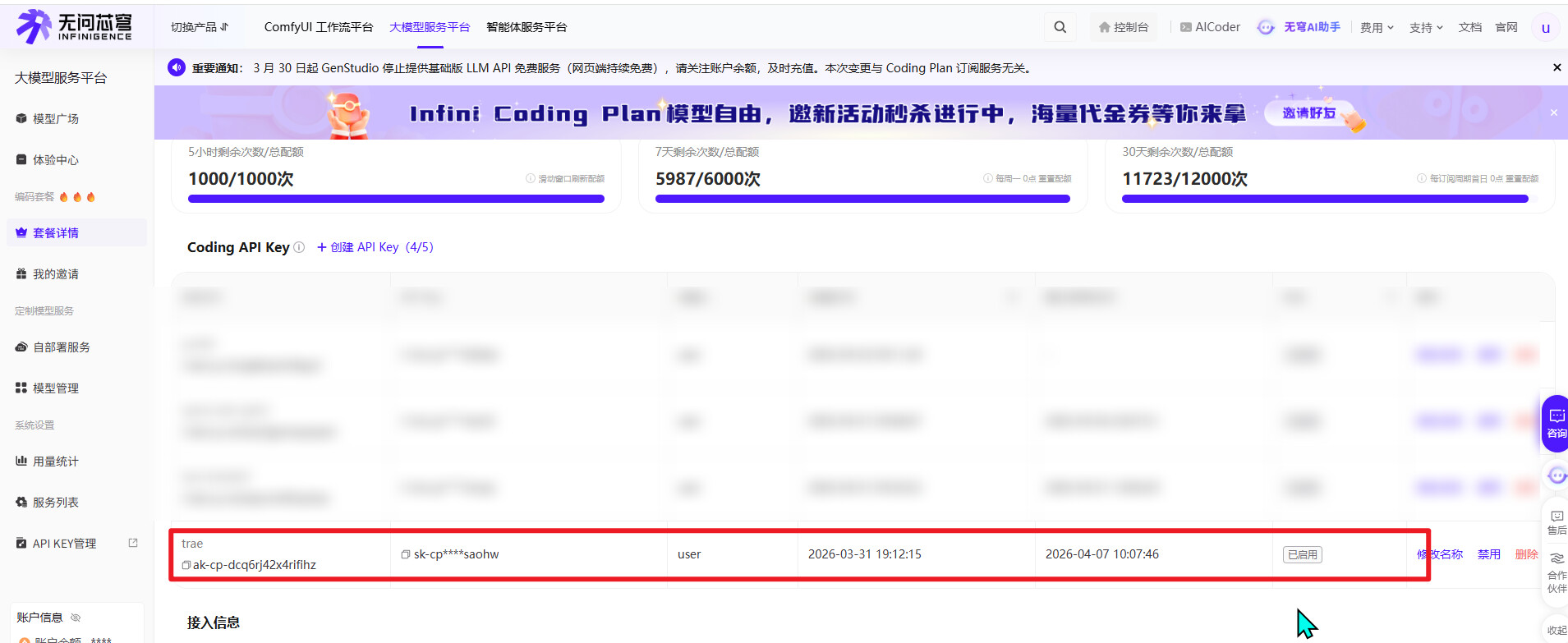The height and width of the screenshot is (643, 1568).
Task: Disable the trae API key
Action: pyautogui.click(x=1488, y=554)
